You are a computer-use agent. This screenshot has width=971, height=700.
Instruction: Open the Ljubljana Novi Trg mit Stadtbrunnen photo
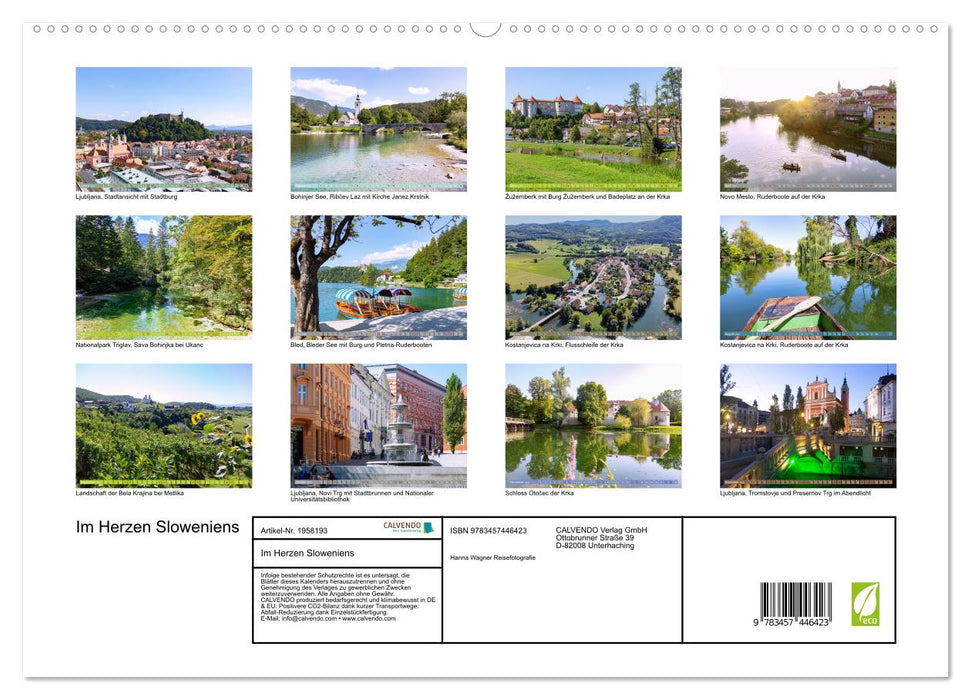(x=379, y=424)
